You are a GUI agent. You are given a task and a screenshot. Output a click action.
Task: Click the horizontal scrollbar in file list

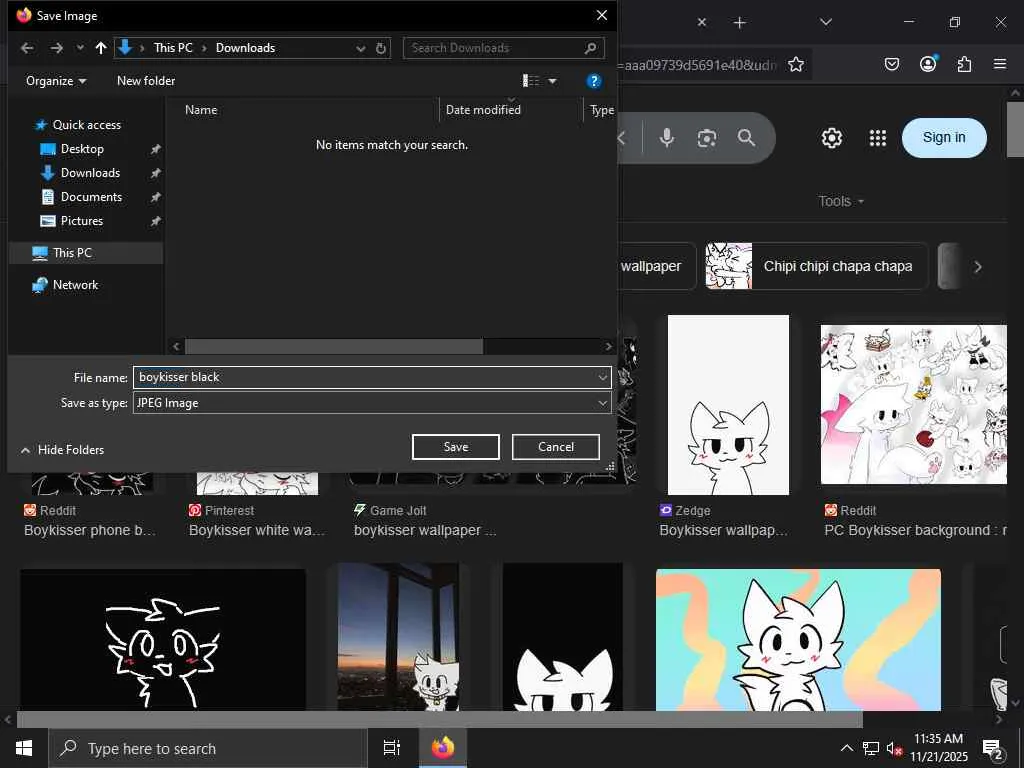tap(334, 346)
